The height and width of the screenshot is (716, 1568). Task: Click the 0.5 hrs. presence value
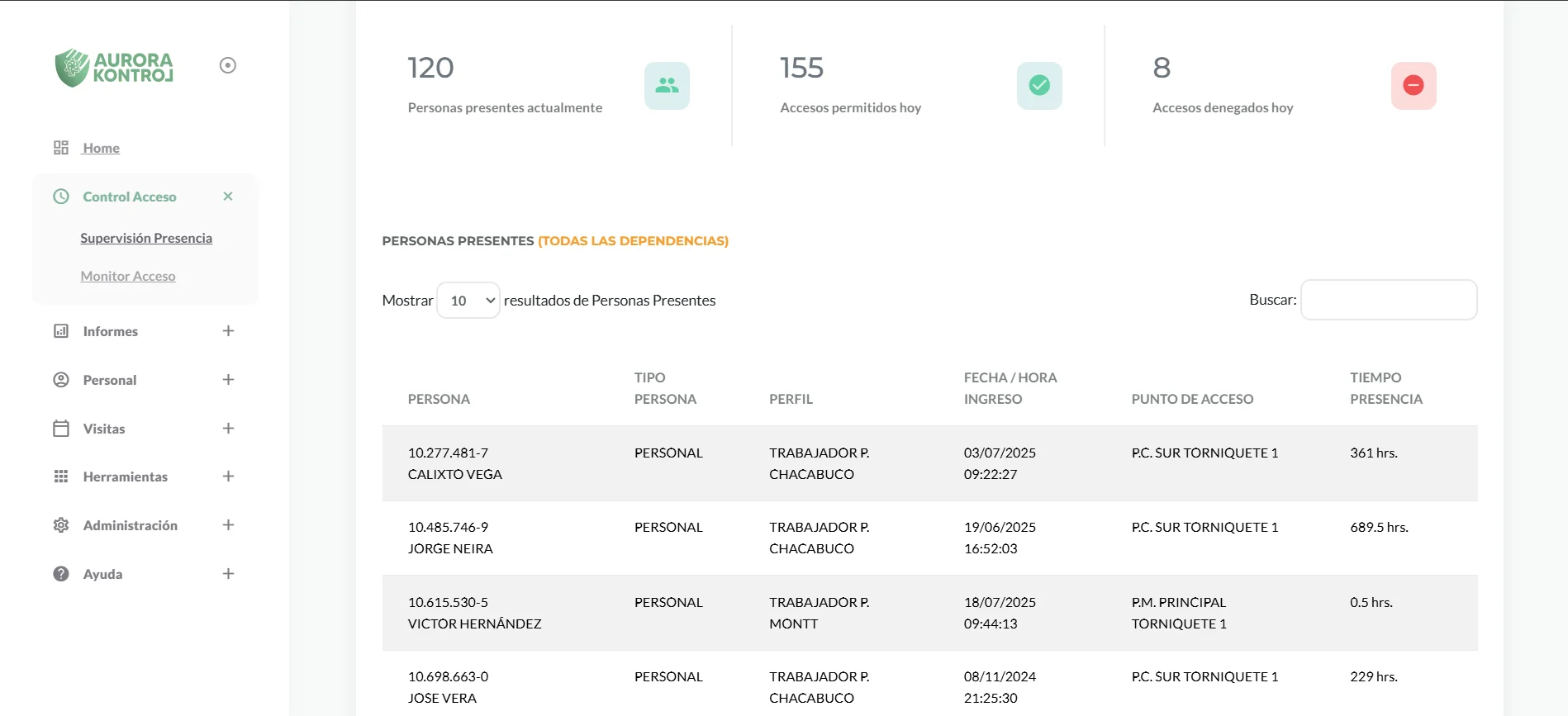(1371, 602)
